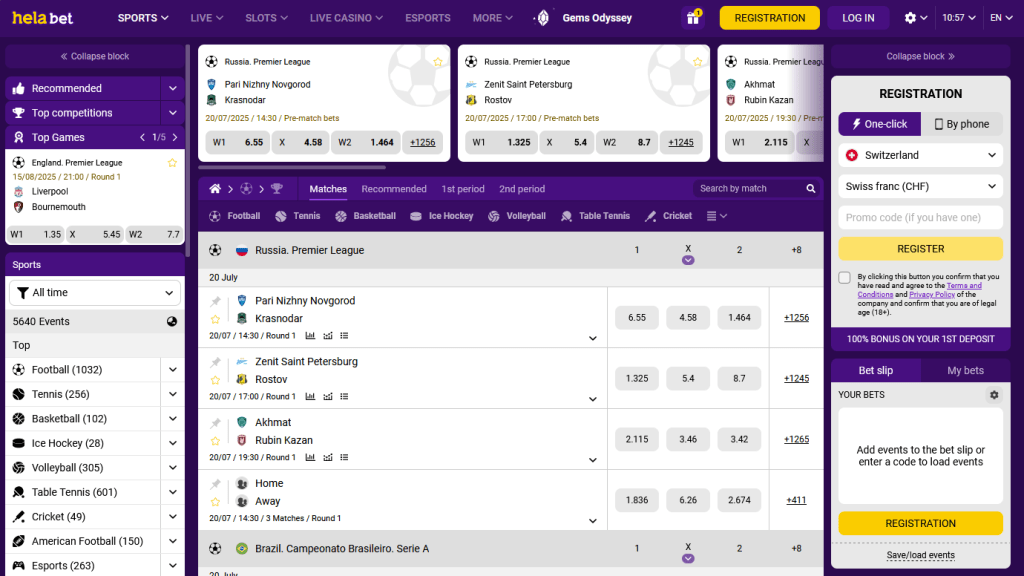1024x576 pixels.
Task: Click the top REGISTRATION button
Action: pos(769,18)
